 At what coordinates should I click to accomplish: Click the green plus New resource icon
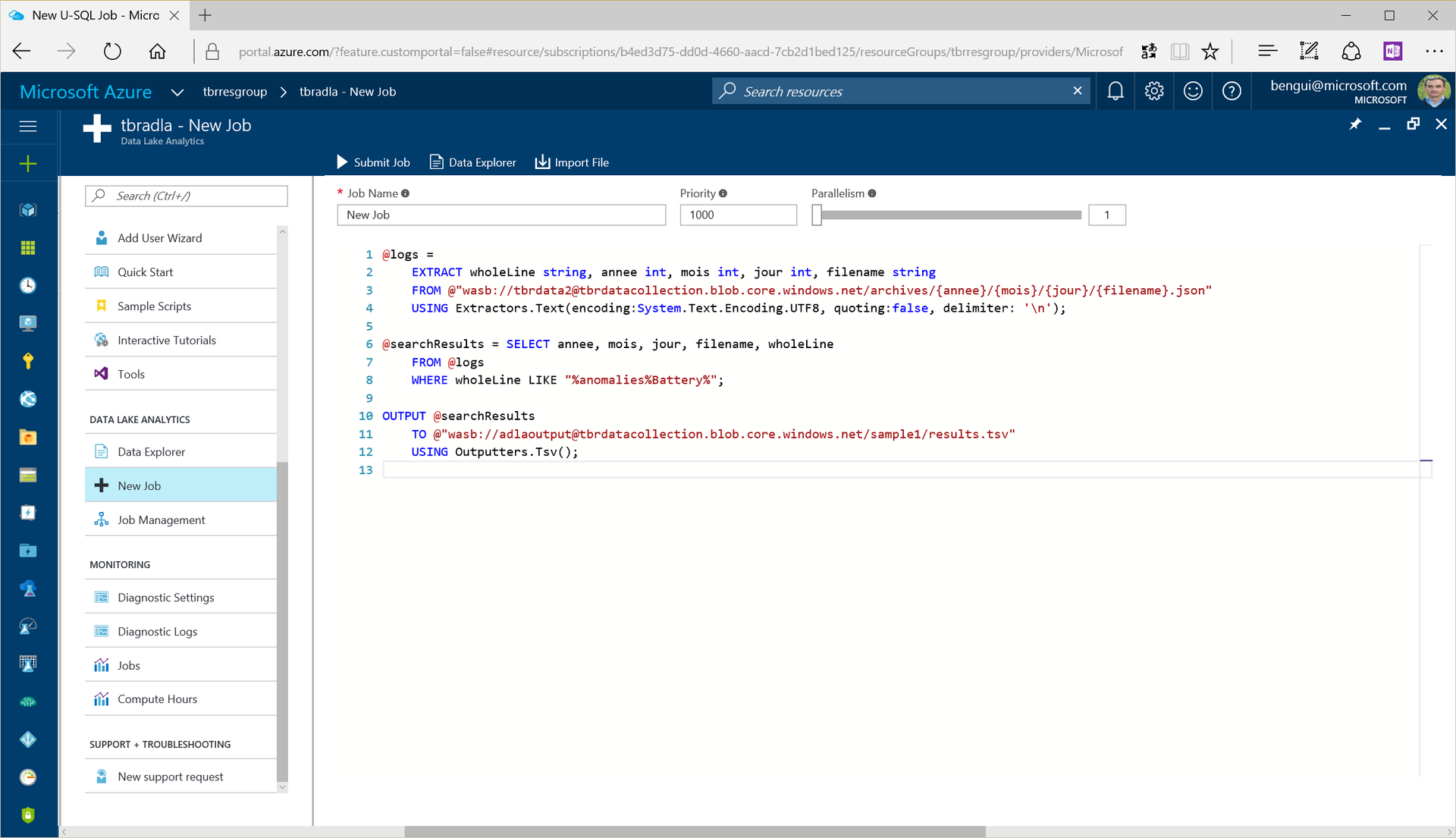[28, 164]
